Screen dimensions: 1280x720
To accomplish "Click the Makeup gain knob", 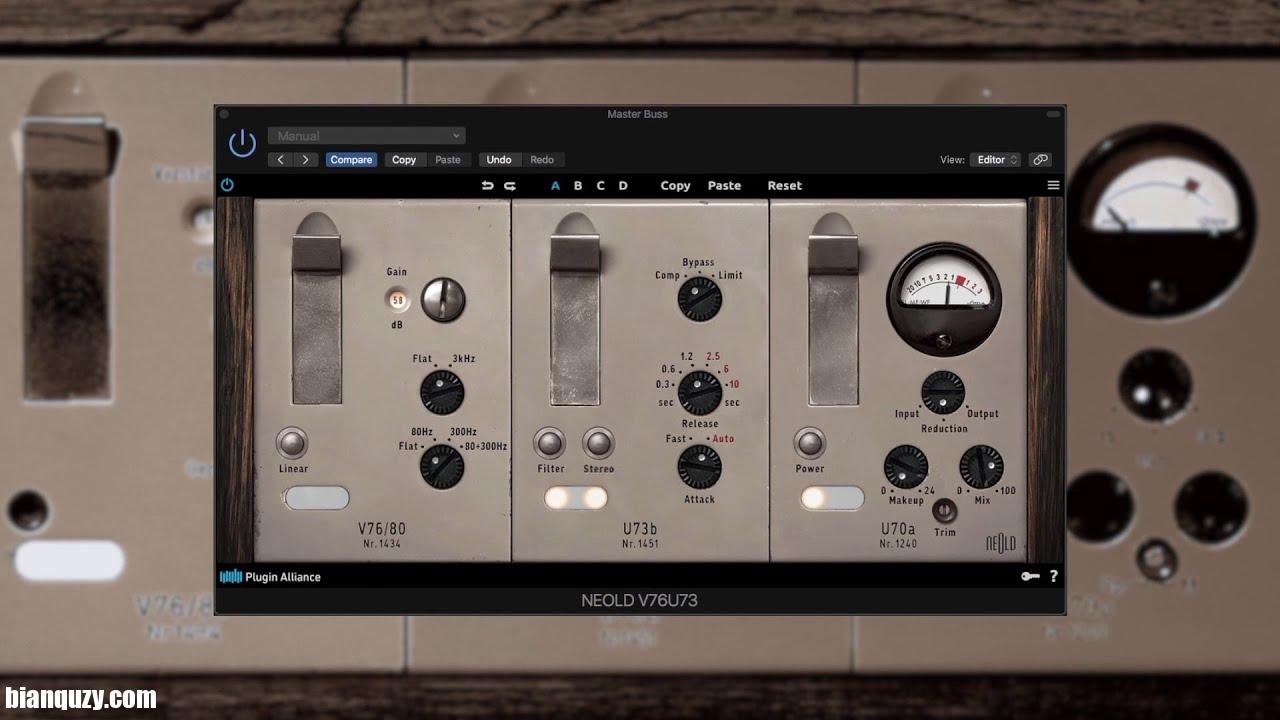I will pyautogui.click(x=906, y=467).
